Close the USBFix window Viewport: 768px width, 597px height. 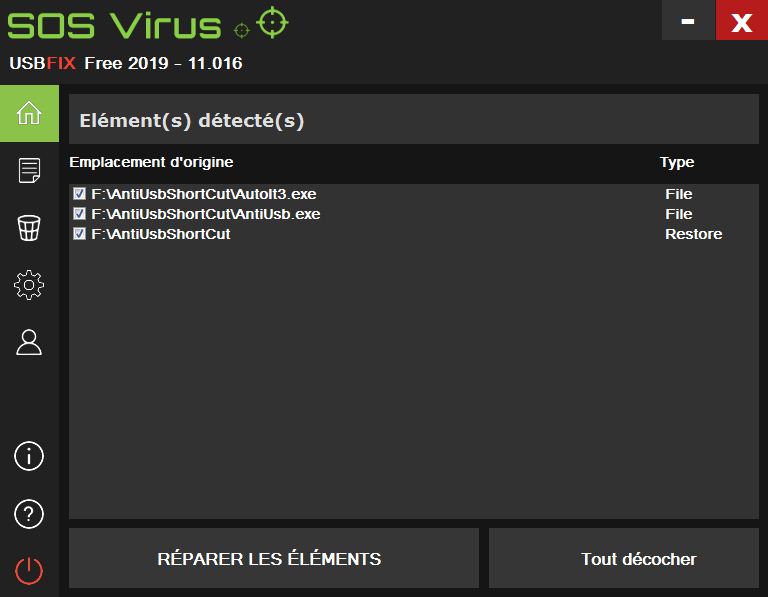742,21
